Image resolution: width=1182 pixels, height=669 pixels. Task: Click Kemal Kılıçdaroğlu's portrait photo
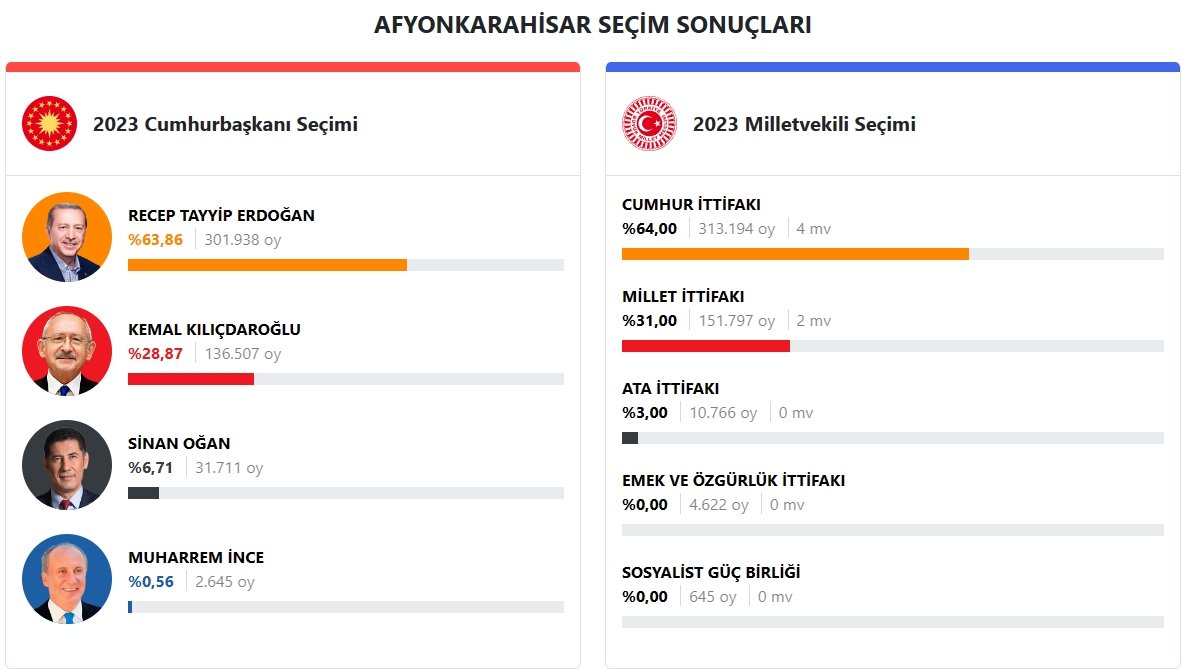[66, 351]
